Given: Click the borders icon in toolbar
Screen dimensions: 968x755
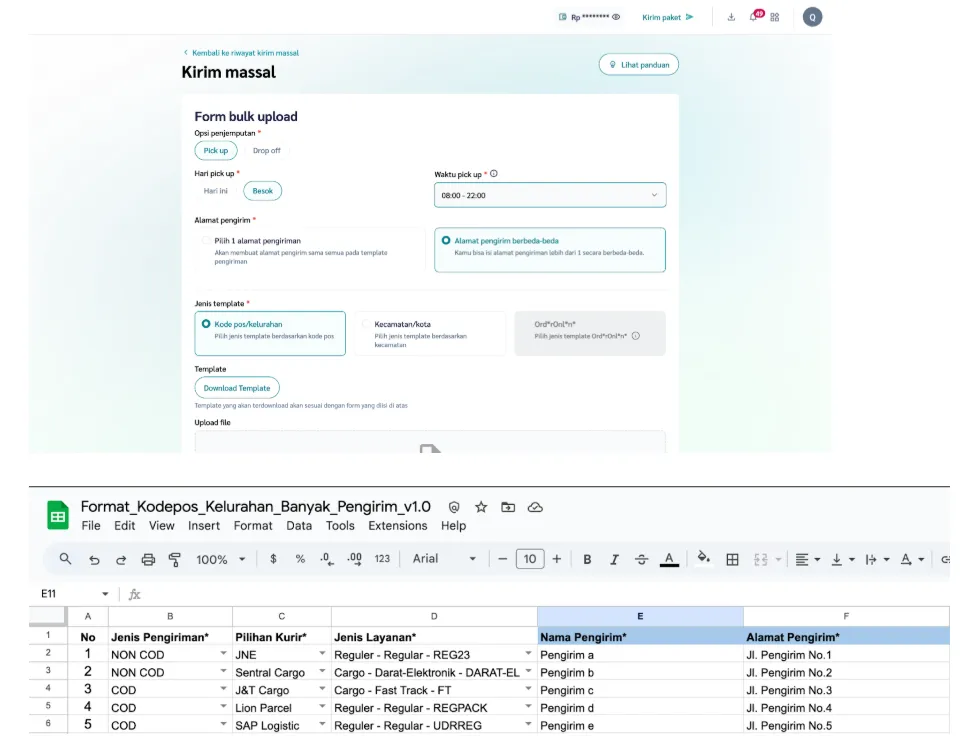Looking at the screenshot, I should coord(732,559).
